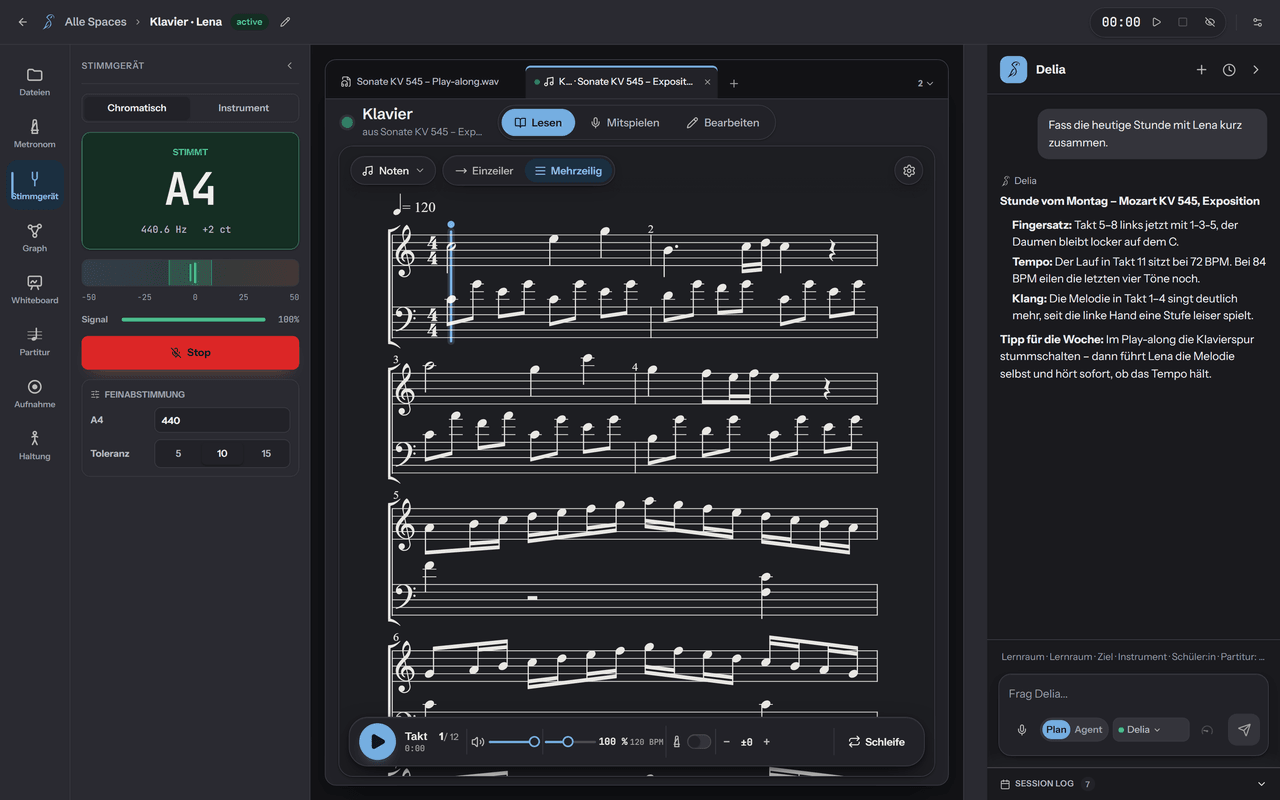
Task: Open the Haltung posture tool
Action: (34, 446)
